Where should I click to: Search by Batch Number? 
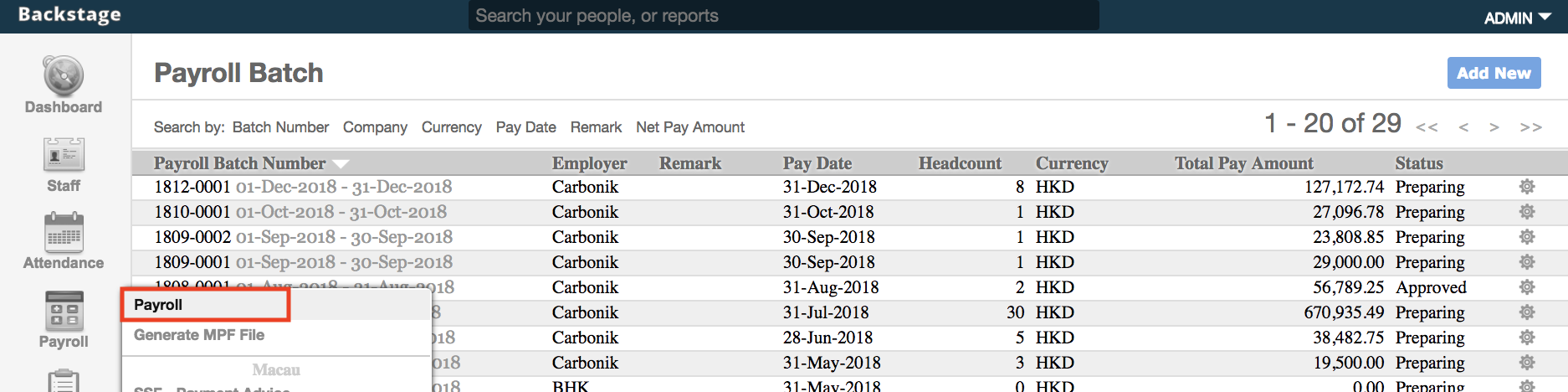280,127
